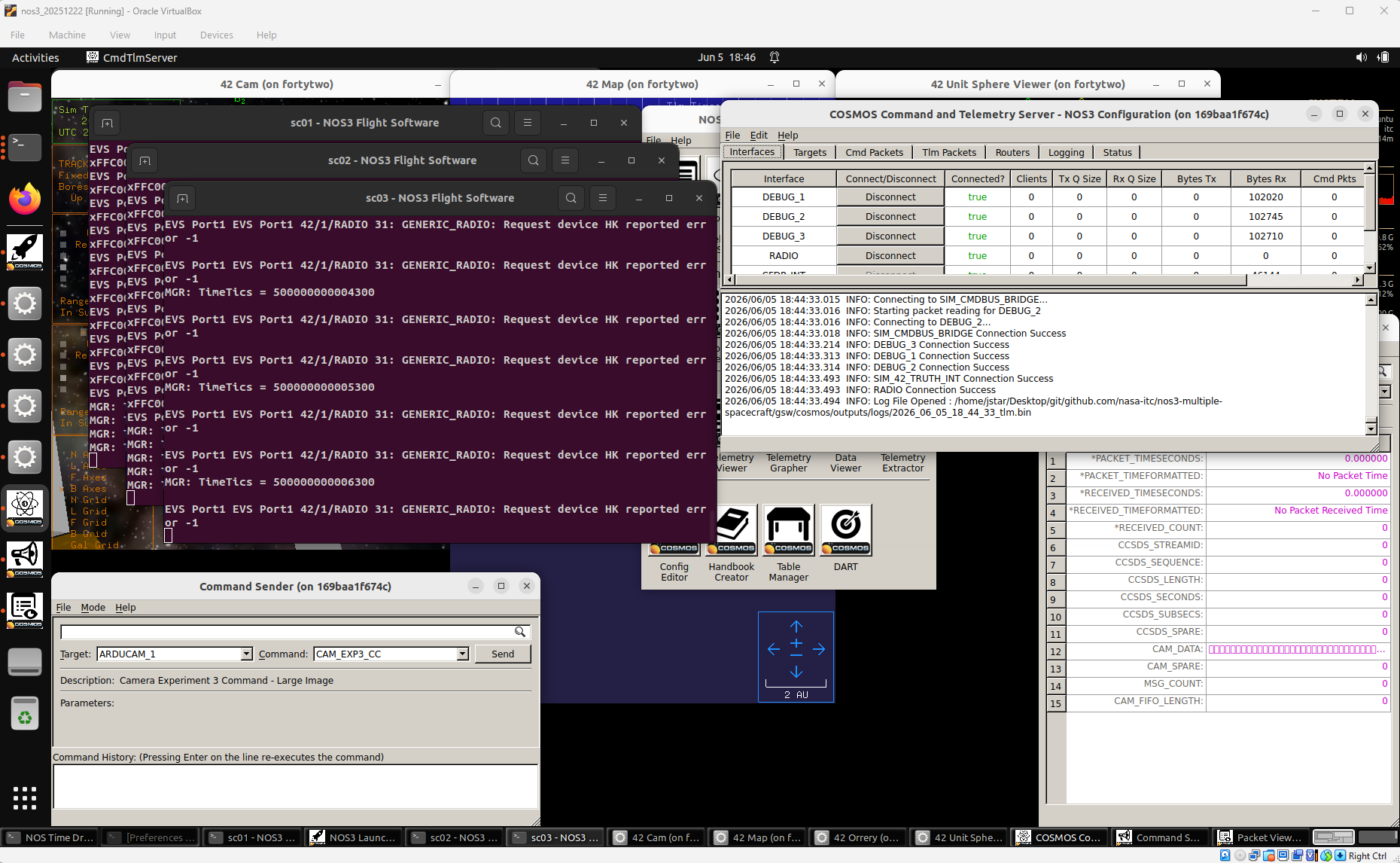This screenshot has width=1400, height=863.
Task: Click the Command Sender search field
Action: [288, 632]
